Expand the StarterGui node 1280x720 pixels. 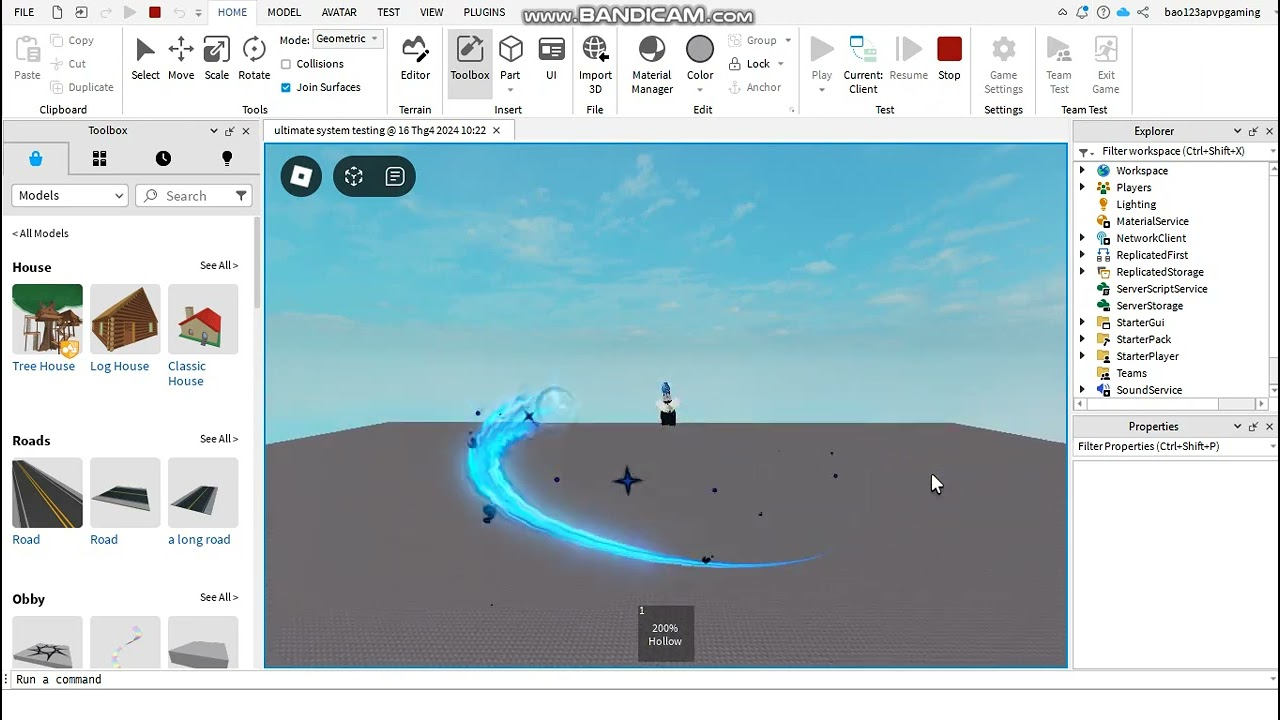[1082, 323]
